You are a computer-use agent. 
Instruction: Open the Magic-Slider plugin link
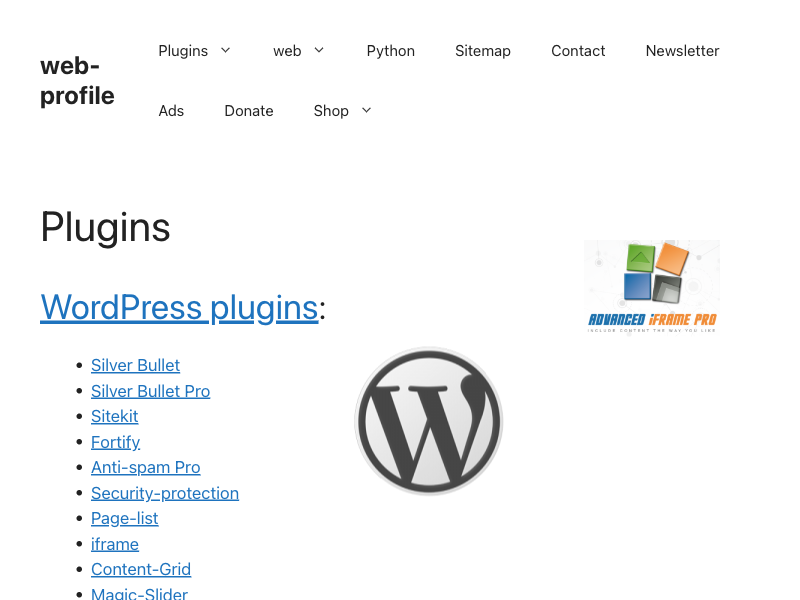139,593
